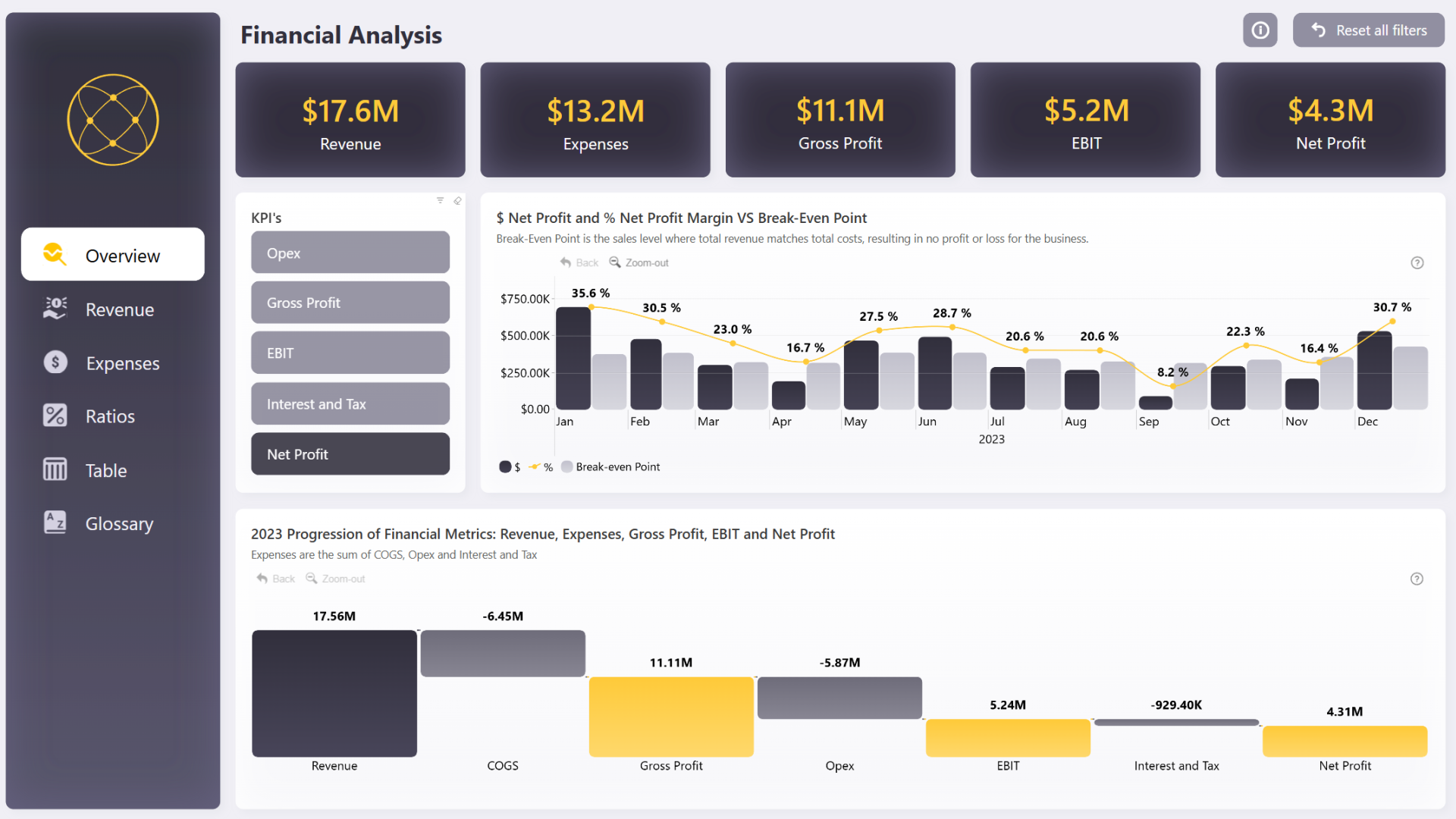Toggle the Net Profit KPI selection
This screenshot has width=1456, height=819.
350,453
